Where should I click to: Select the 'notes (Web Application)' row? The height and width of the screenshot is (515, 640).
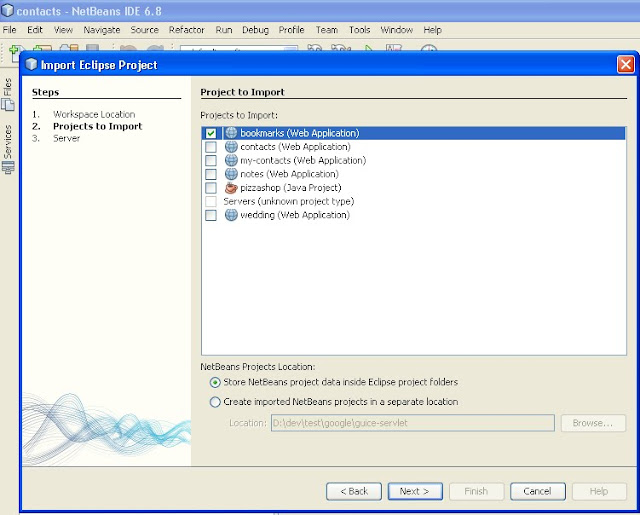click(413, 174)
